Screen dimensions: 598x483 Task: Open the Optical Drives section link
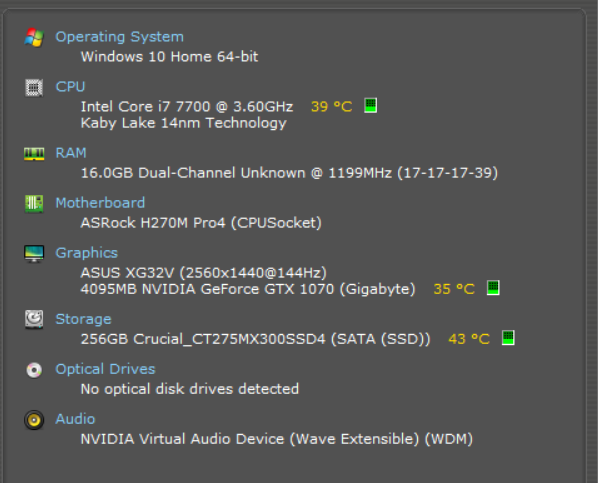(x=105, y=369)
